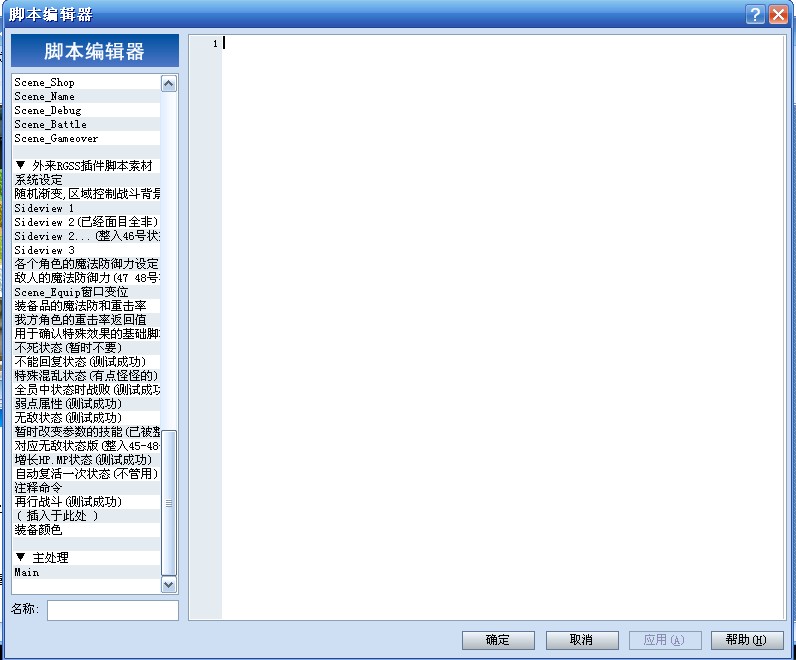Select the 装备颜色 script

[86, 530]
